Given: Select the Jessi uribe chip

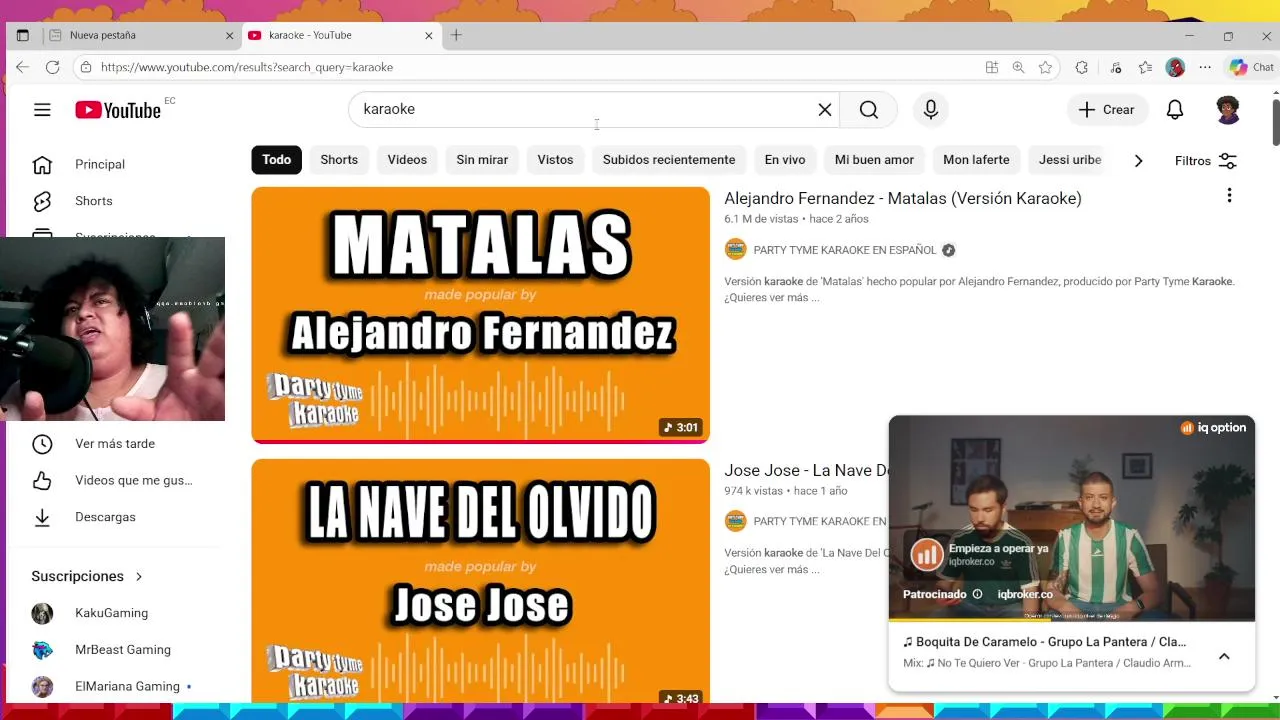Looking at the screenshot, I should 1069,160.
